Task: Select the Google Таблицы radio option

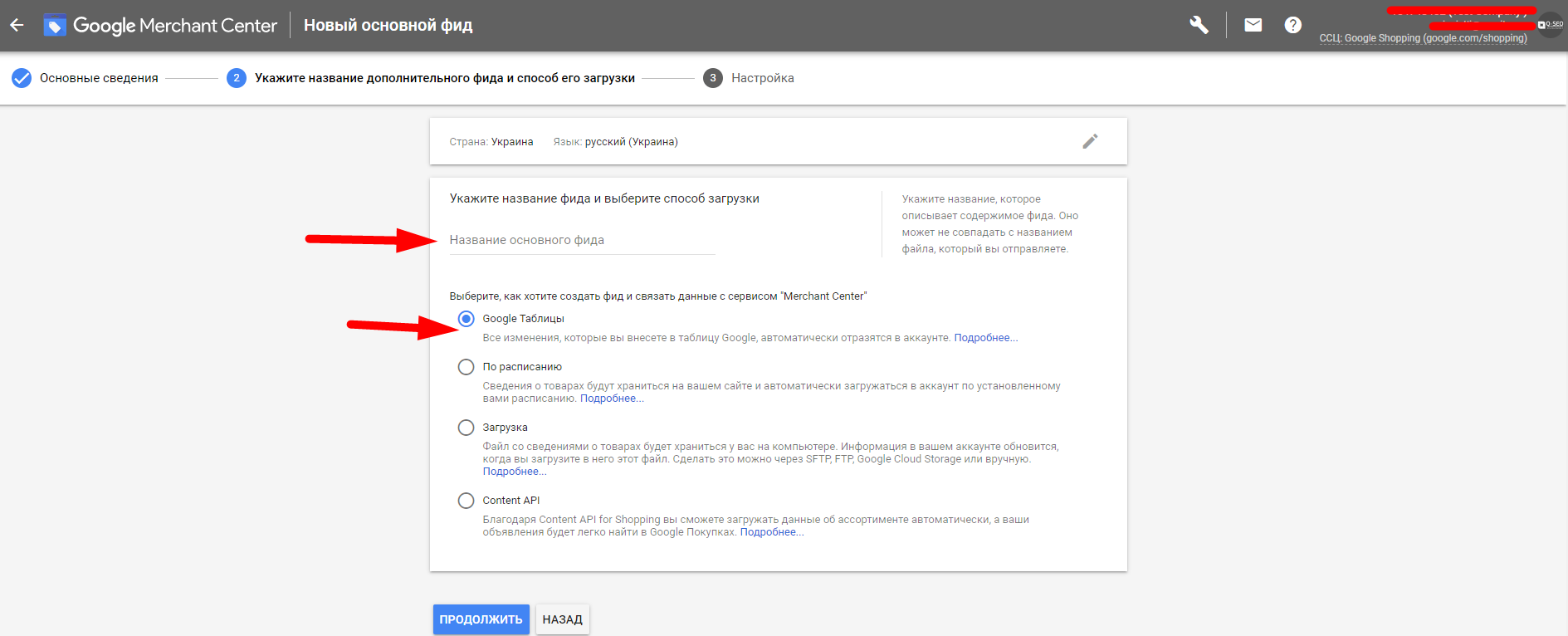Action: [x=466, y=319]
